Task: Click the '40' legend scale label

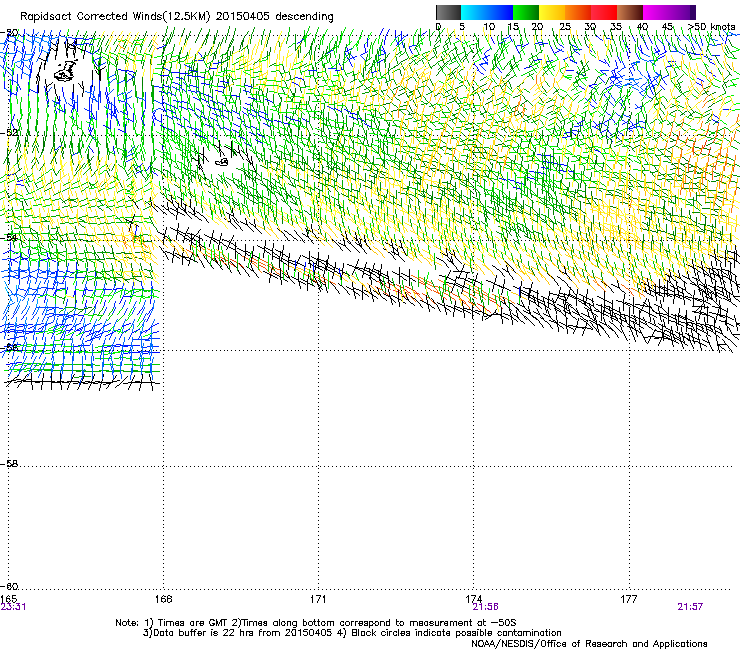Action: click(642, 27)
